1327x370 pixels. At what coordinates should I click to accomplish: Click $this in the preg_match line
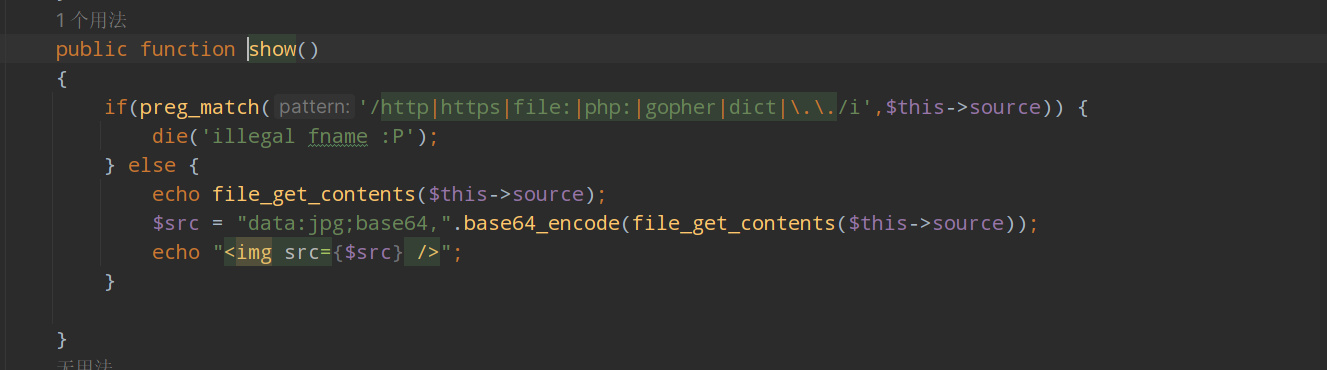click(915, 107)
